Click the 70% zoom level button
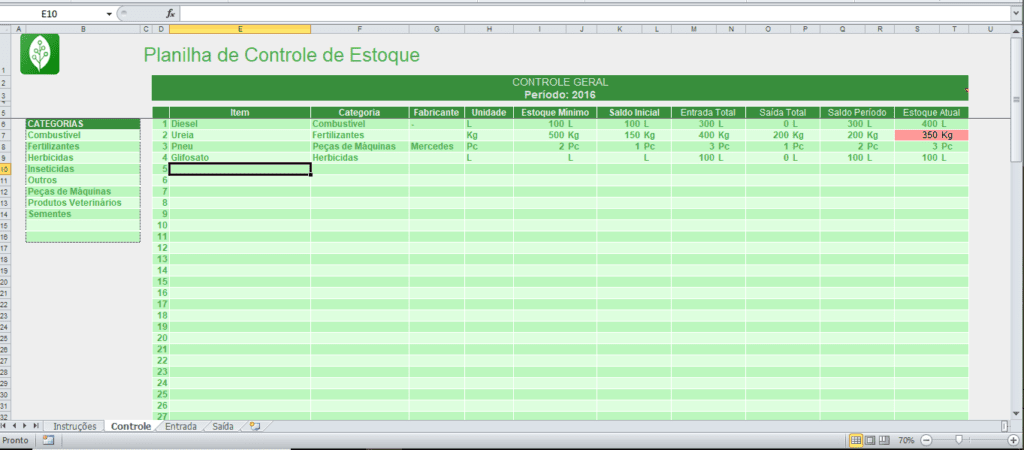Viewport: 1024px width, 450px height. click(906, 440)
